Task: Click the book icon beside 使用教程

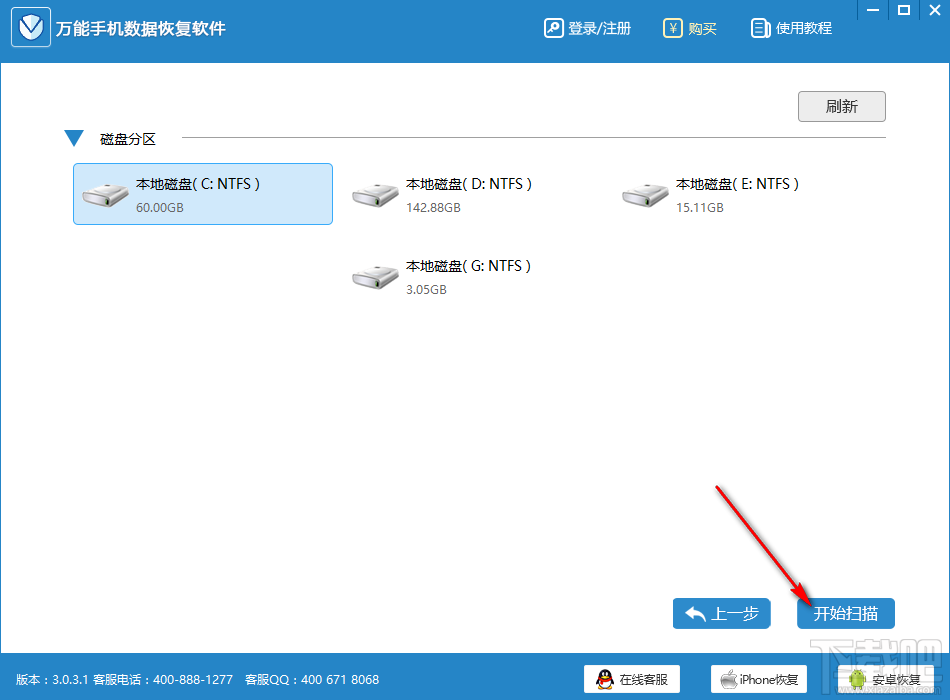Action: [x=760, y=28]
